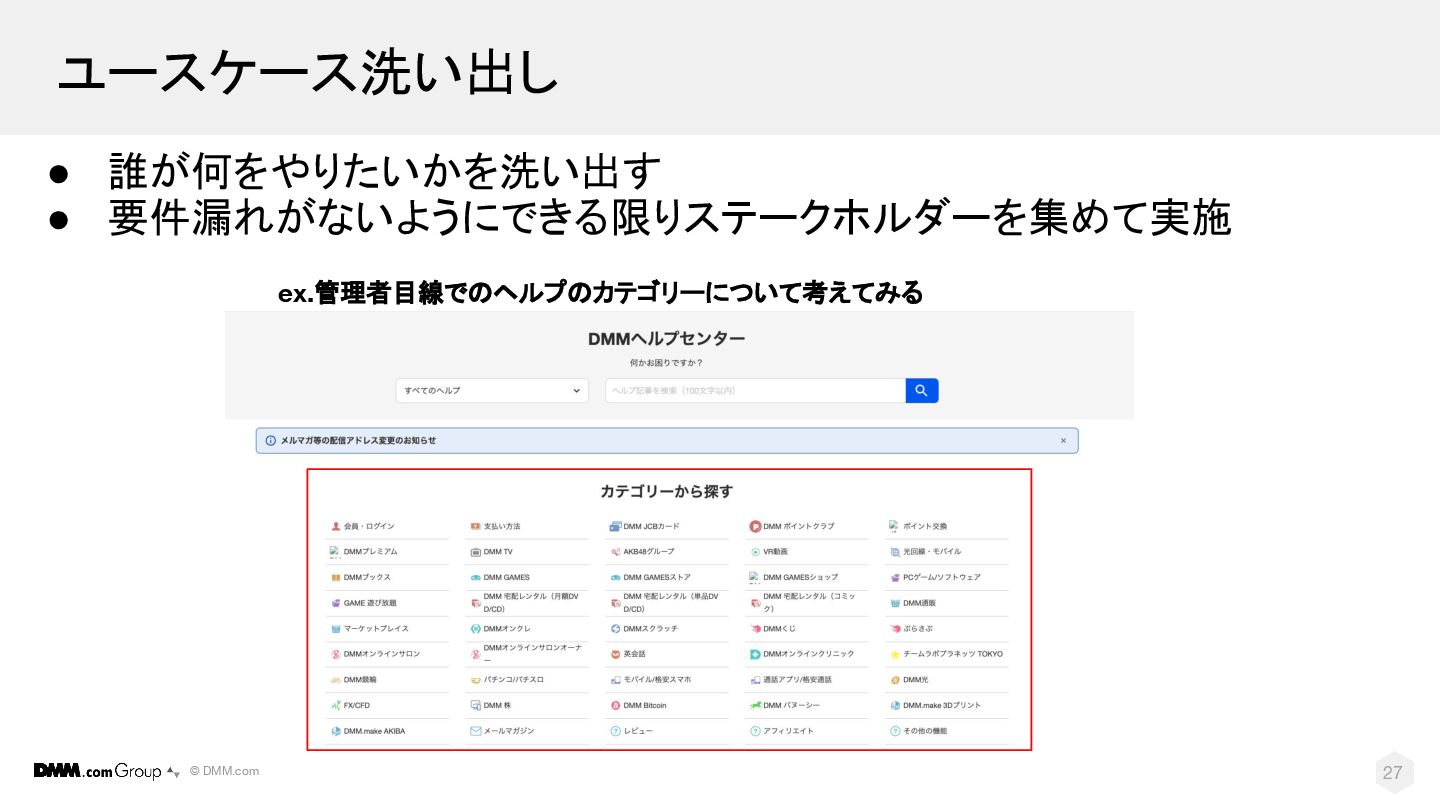
Task: Open the DMM.make 3Dプリント link
Action: [942, 705]
